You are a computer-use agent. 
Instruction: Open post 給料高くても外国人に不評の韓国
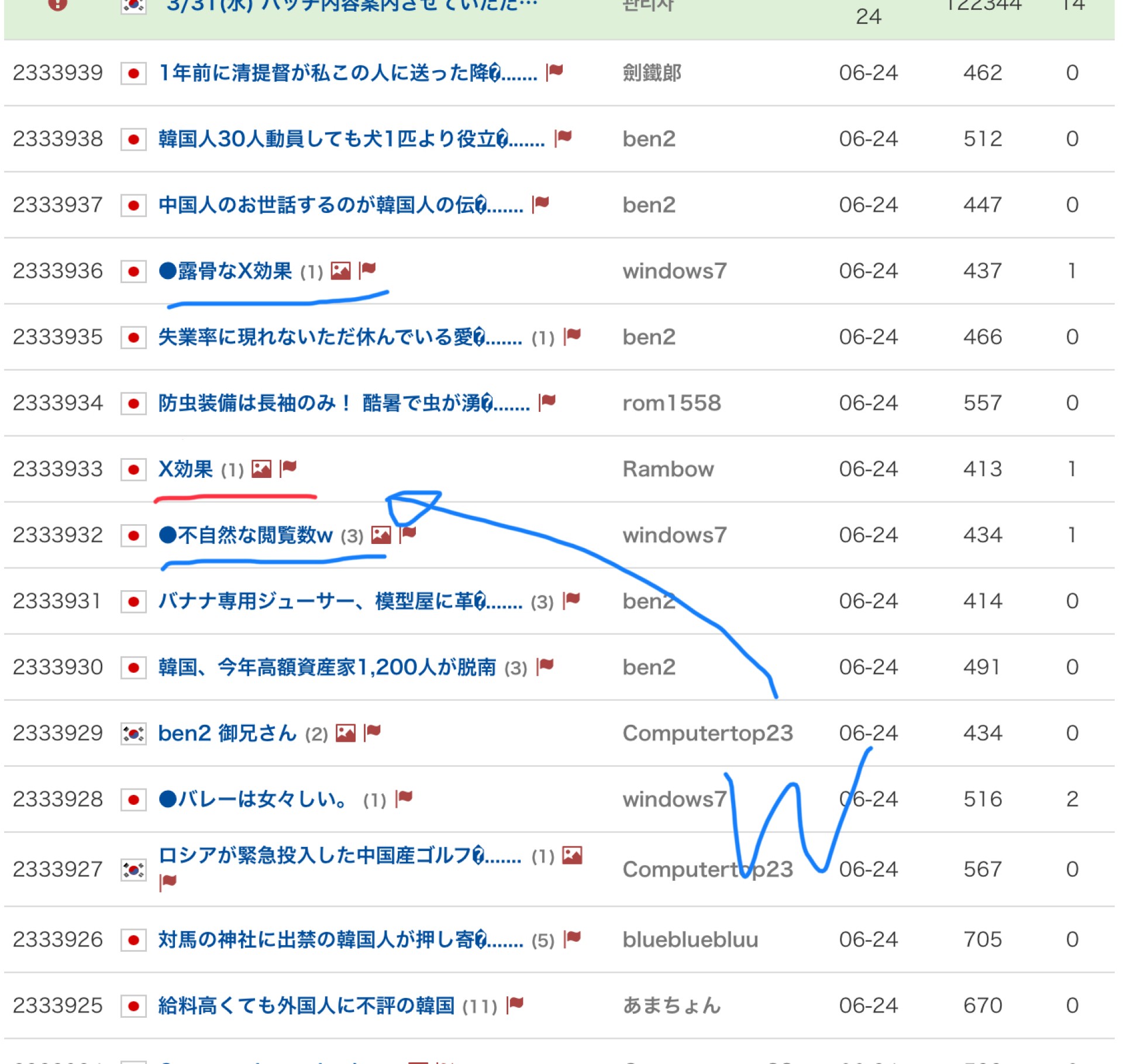pyautogui.click(x=306, y=1007)
